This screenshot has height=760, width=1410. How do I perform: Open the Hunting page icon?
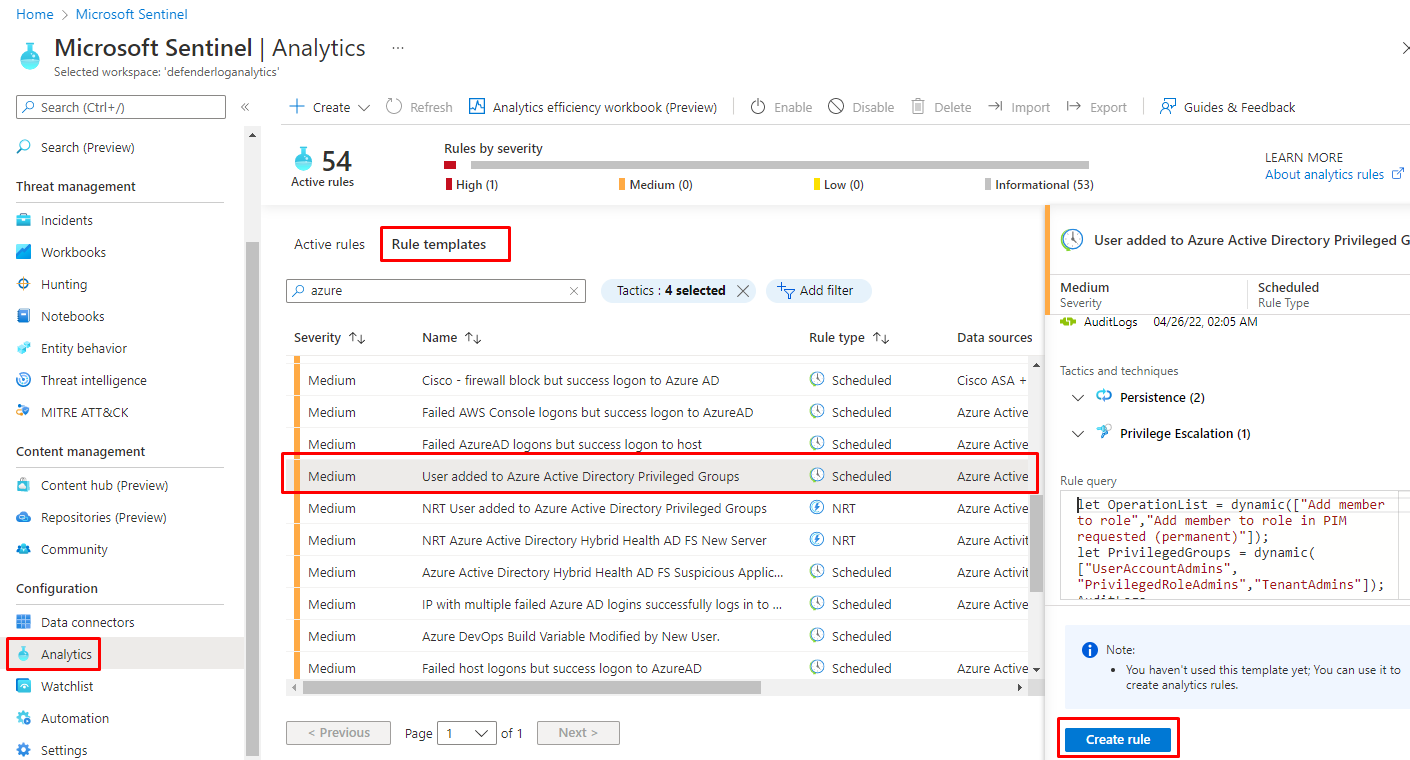[x=24, y=284]
